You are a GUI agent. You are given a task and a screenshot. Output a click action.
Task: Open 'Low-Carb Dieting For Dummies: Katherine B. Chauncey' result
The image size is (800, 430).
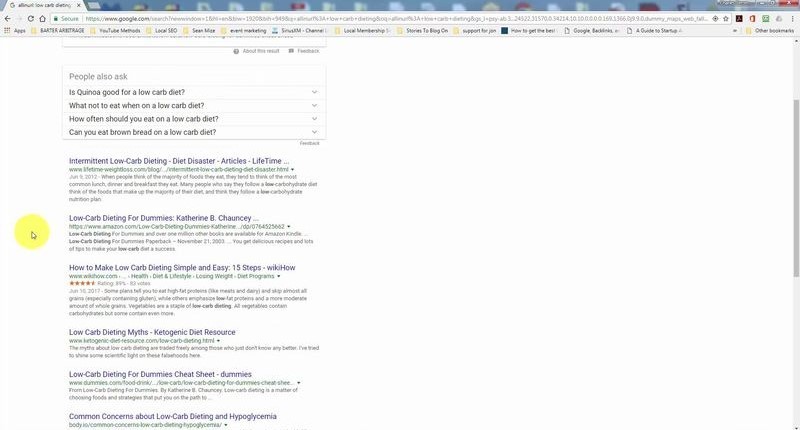[164, 218]
